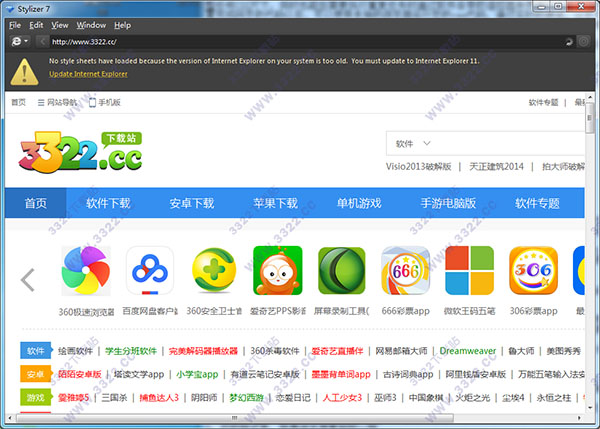Click the Update Internet Explorer link

(88, 74)
